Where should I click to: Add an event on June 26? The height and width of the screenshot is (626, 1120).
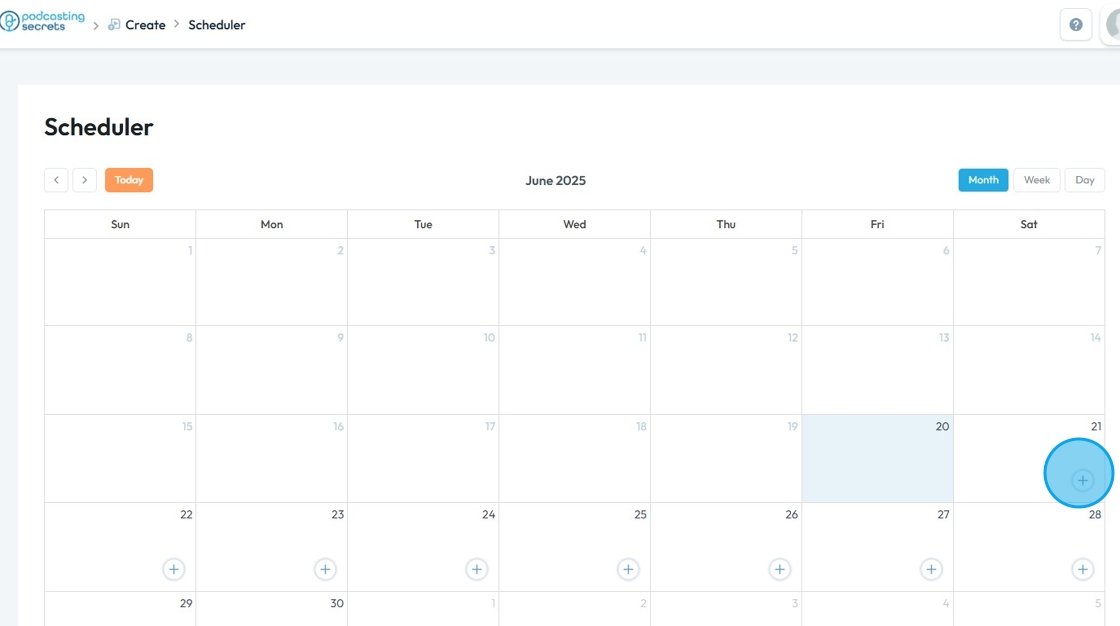[x=779, y=570]
